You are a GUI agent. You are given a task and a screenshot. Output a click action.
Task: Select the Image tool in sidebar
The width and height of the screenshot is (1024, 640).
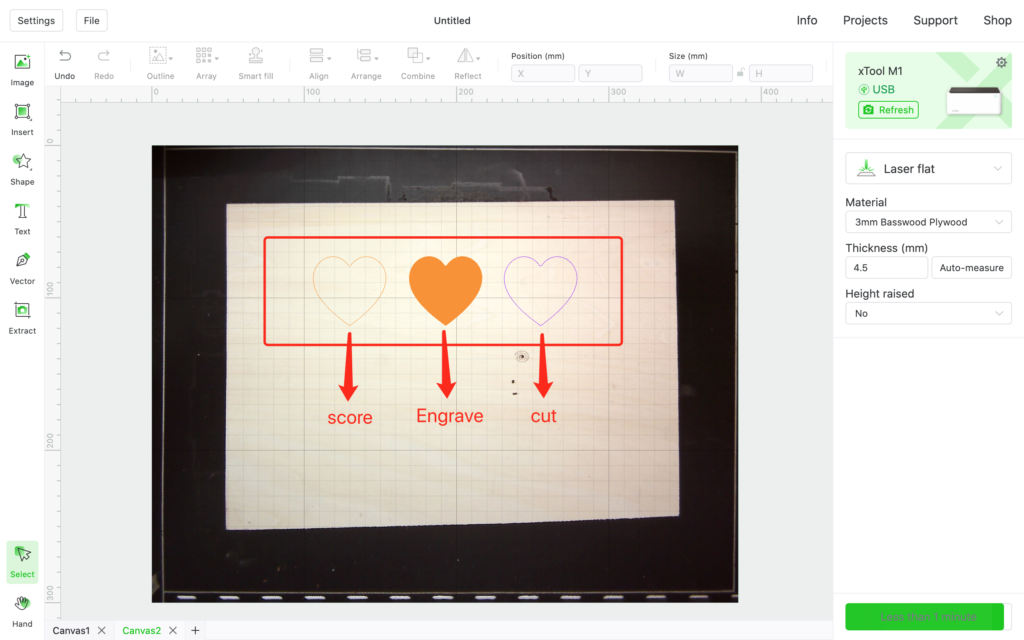(22, 70)
